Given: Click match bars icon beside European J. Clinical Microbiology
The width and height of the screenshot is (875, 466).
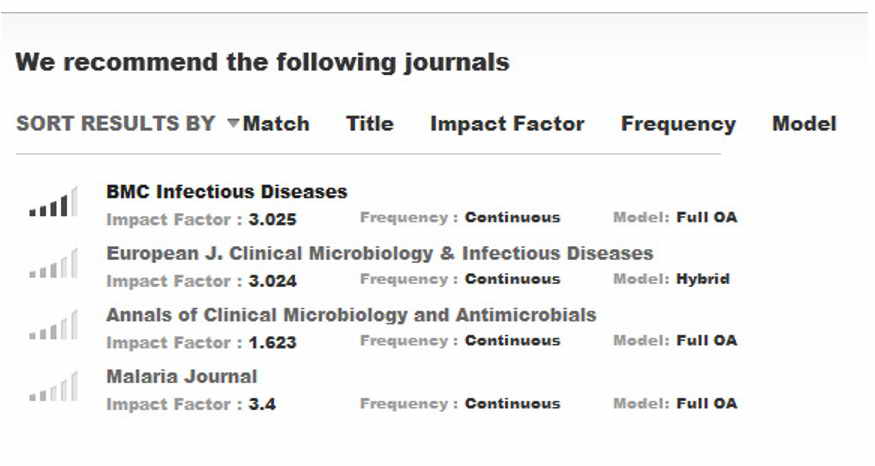Looking at the screenshot, I should pos(53,263).
